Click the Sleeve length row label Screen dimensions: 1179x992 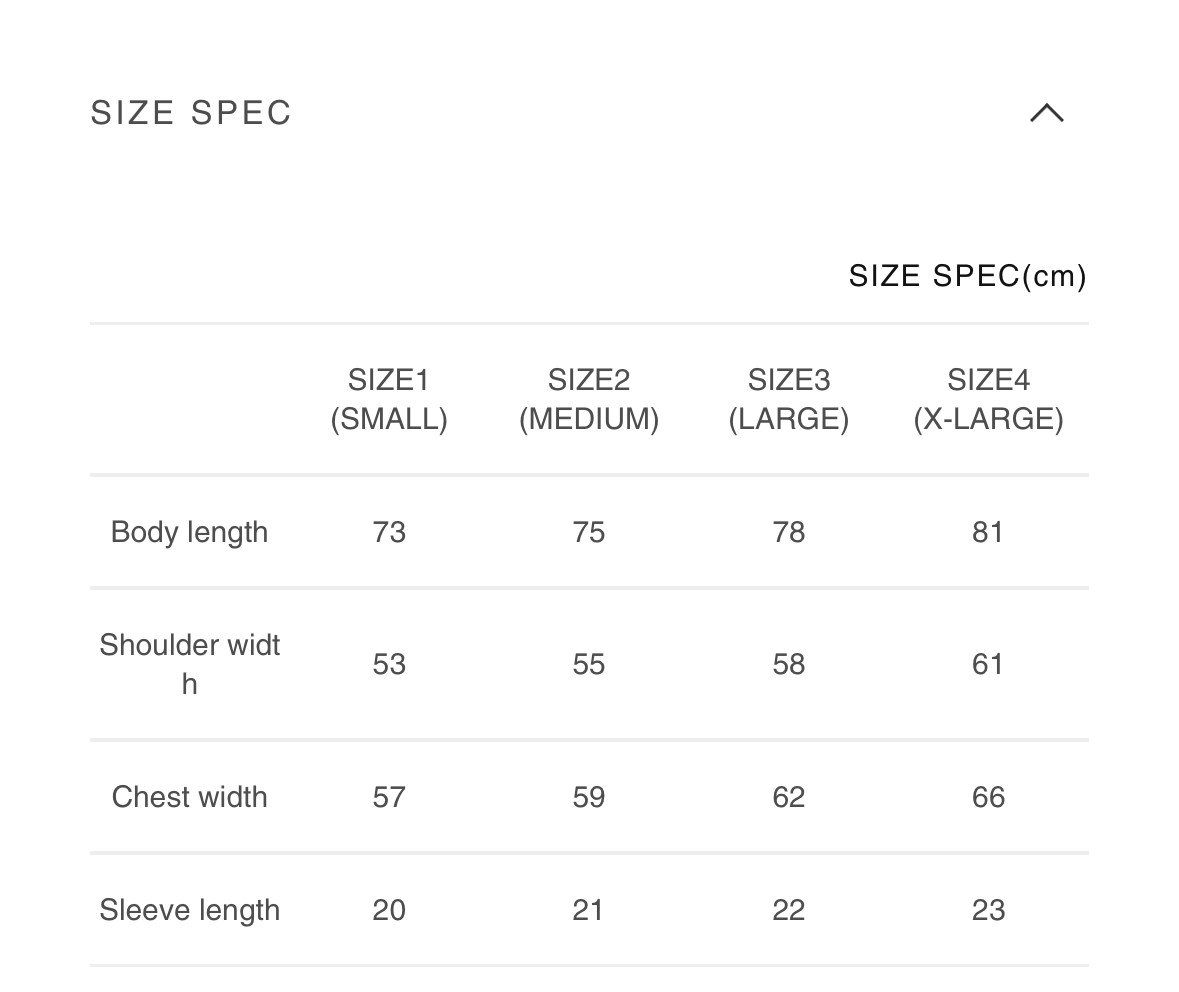(x=190, y=910)
